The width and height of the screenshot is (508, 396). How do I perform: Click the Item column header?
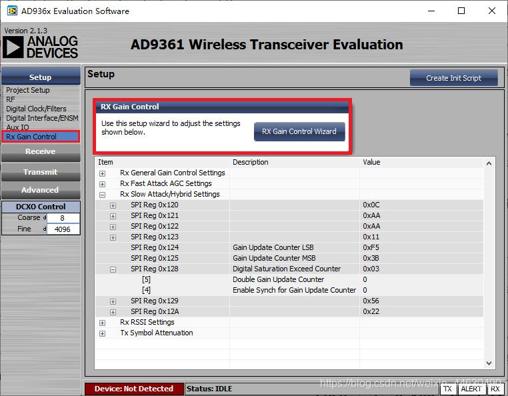[105, 162]
